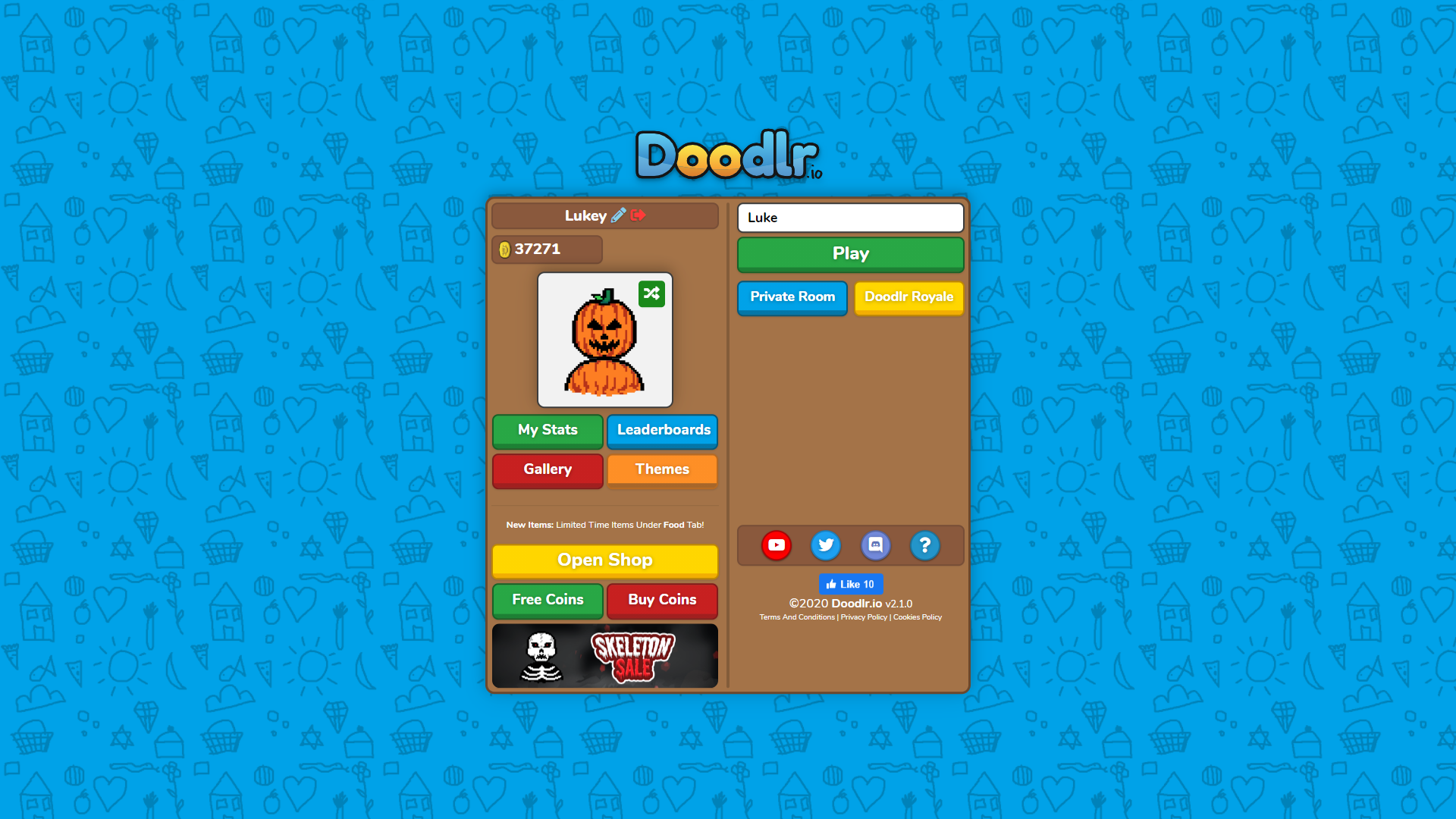Click the Twitter icon for social page

pos(825,545)
